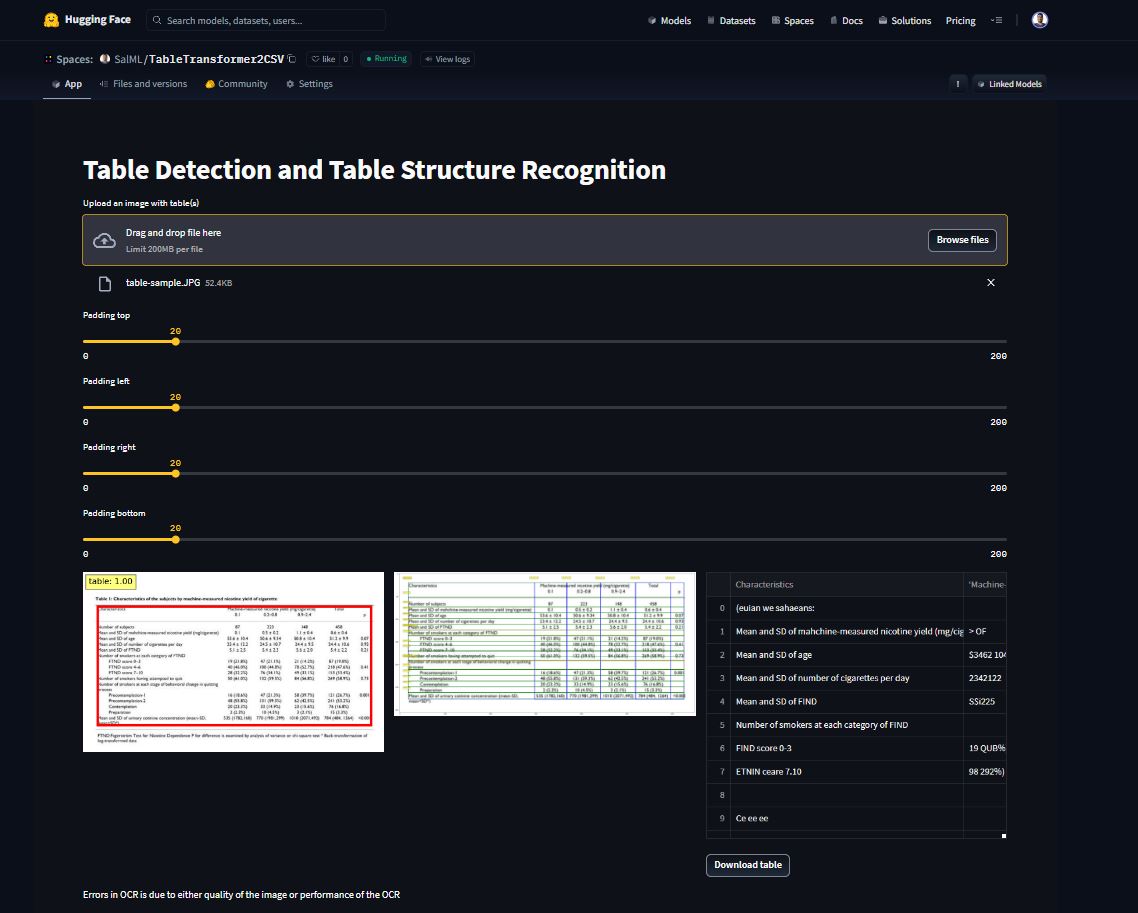Viewport: 1138px width, 913px height.
Task: Open the space Settings tab
Action: (309, 84)
